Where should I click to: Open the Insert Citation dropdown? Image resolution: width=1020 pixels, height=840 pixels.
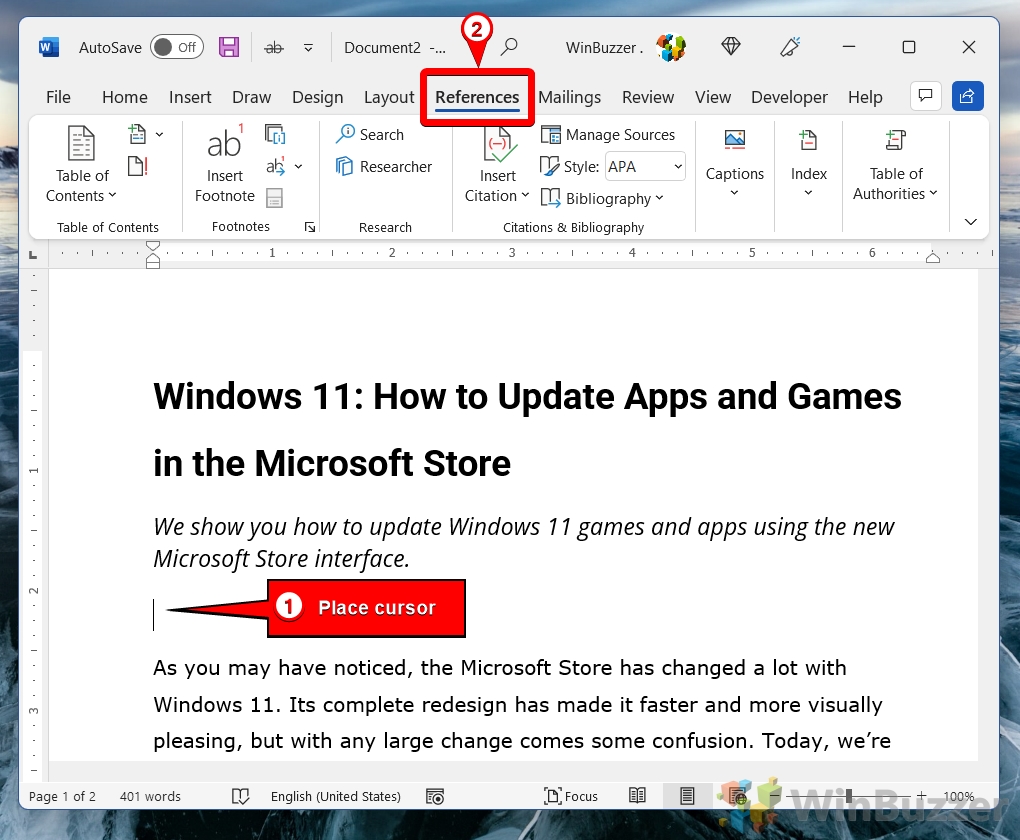point(498,164)
